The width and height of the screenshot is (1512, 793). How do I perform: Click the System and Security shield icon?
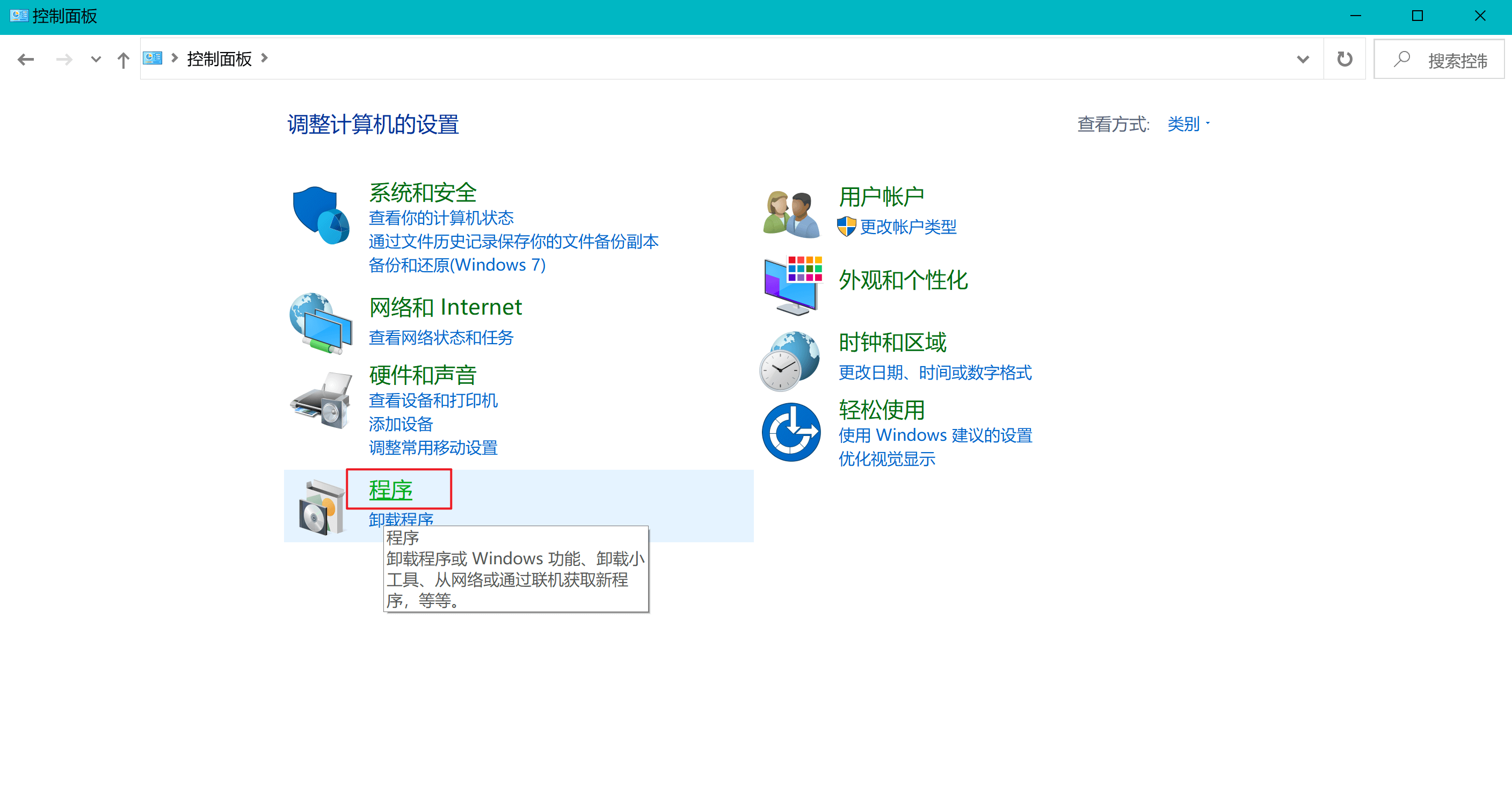coord(321,215)
